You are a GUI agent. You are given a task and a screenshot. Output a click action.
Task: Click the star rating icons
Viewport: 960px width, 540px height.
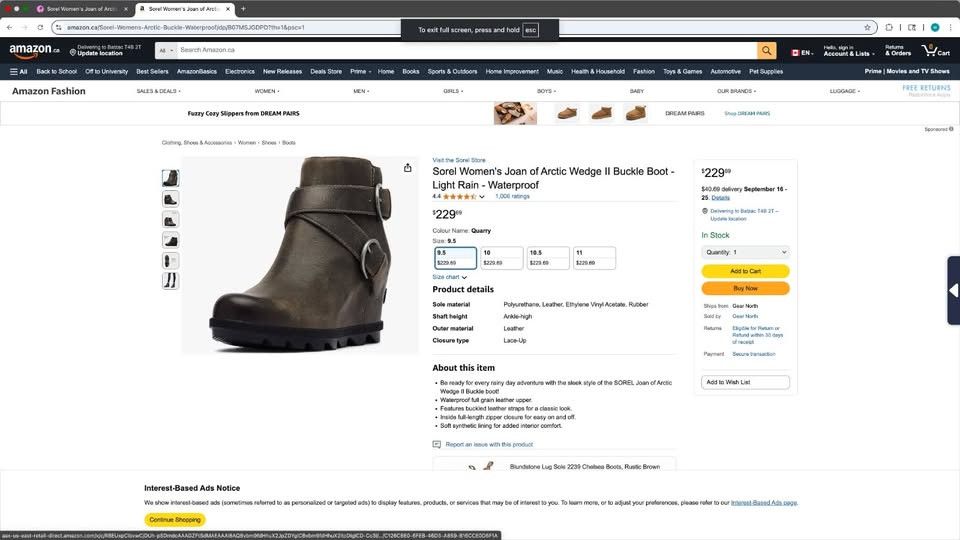(459, 197)
